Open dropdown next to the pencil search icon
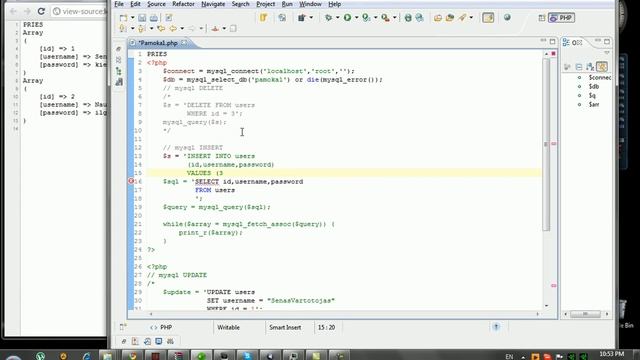Viewport: 640px width, 360px height. [471, 18]
